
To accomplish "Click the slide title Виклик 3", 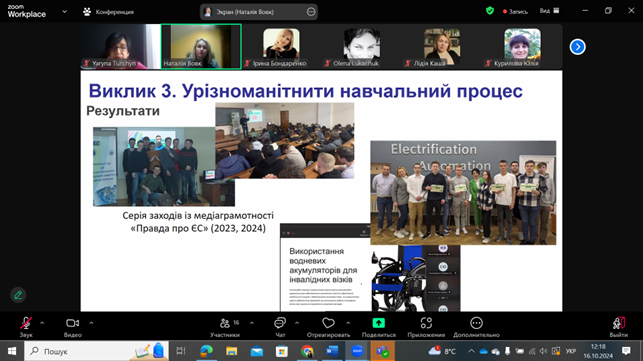I will point(306,91).
